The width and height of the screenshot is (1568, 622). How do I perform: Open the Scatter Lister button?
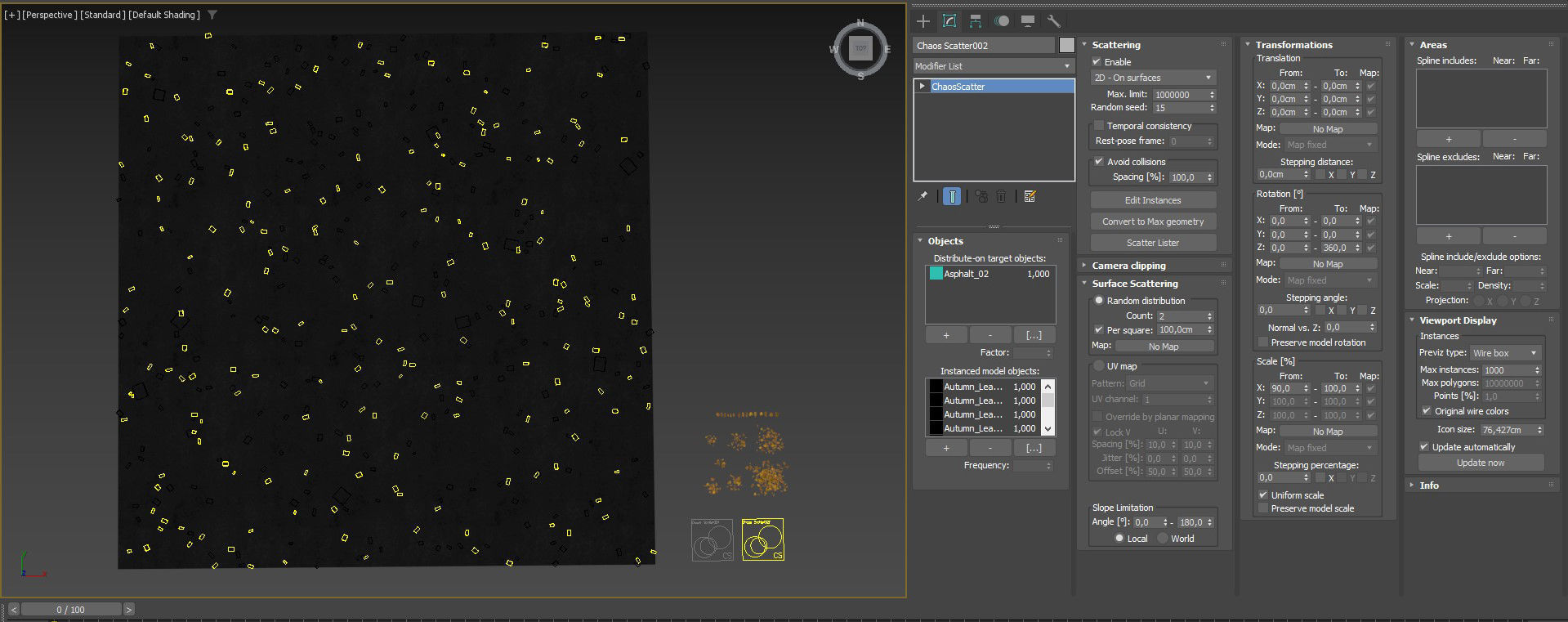1153,243
